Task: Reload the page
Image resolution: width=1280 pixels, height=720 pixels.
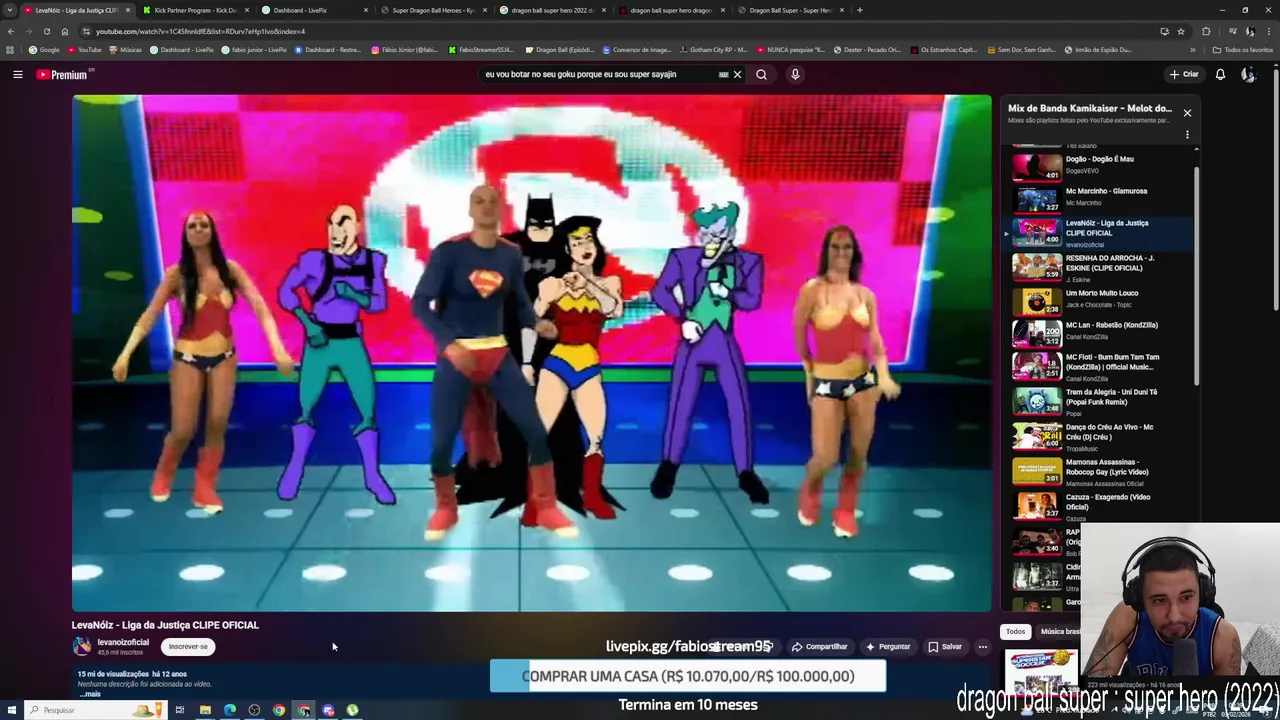Action: pos(46,31)
